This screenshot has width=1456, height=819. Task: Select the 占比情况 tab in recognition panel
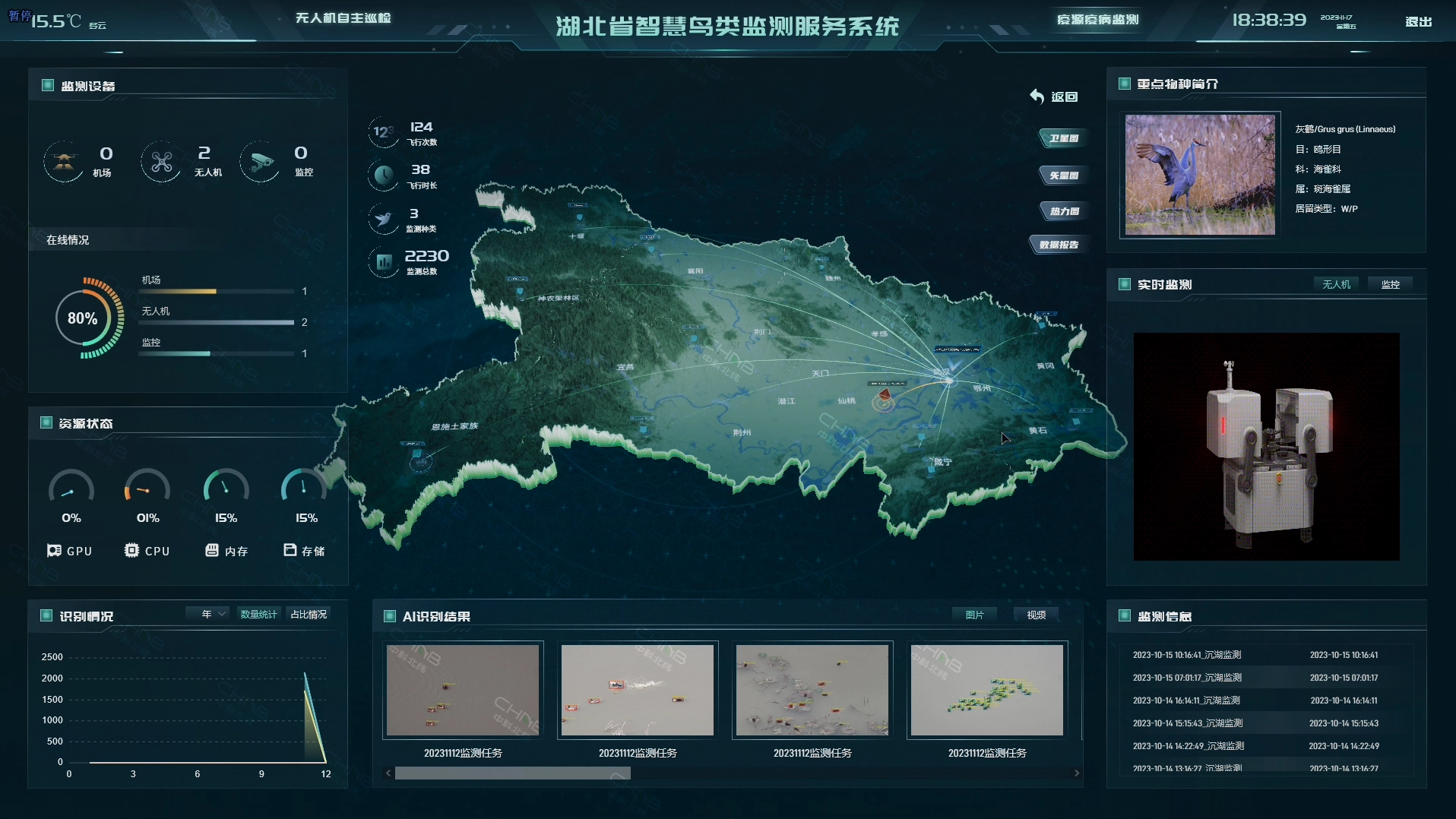309,614
